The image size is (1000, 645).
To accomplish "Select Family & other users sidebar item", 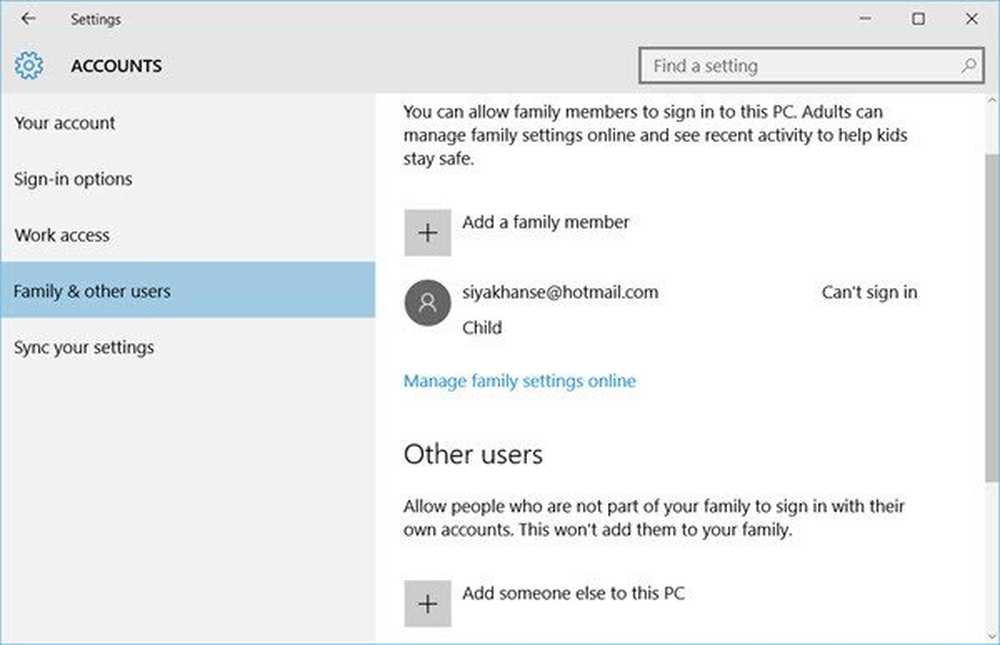I will click(92, 291).
